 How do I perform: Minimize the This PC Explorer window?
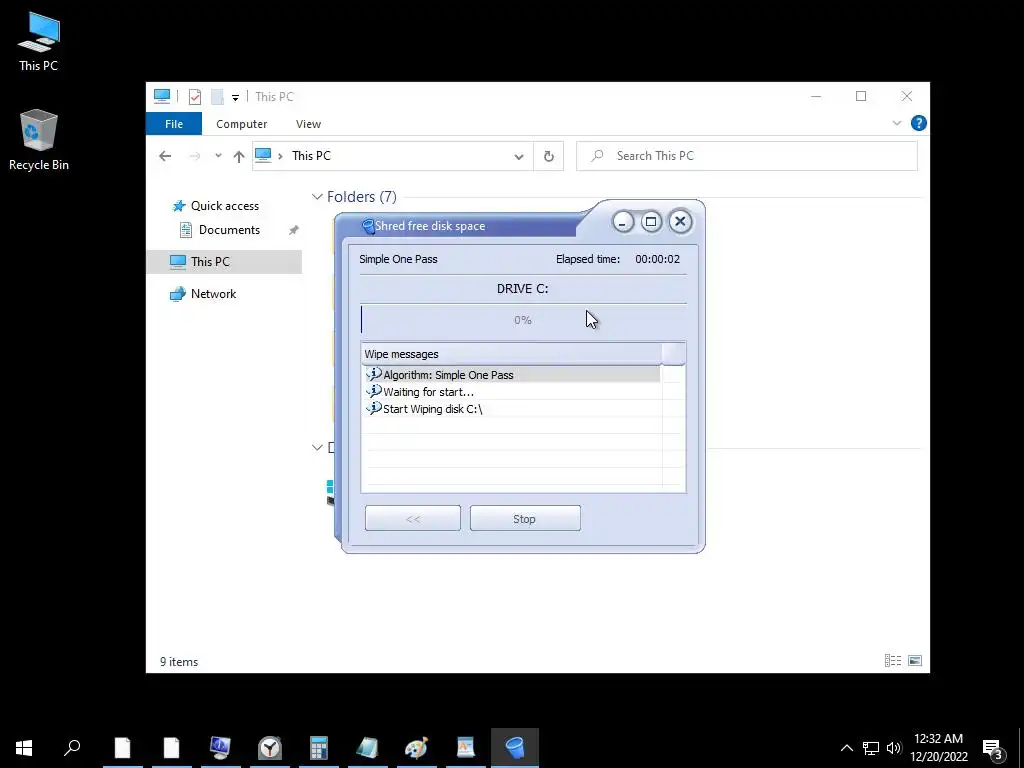[816, 97]
